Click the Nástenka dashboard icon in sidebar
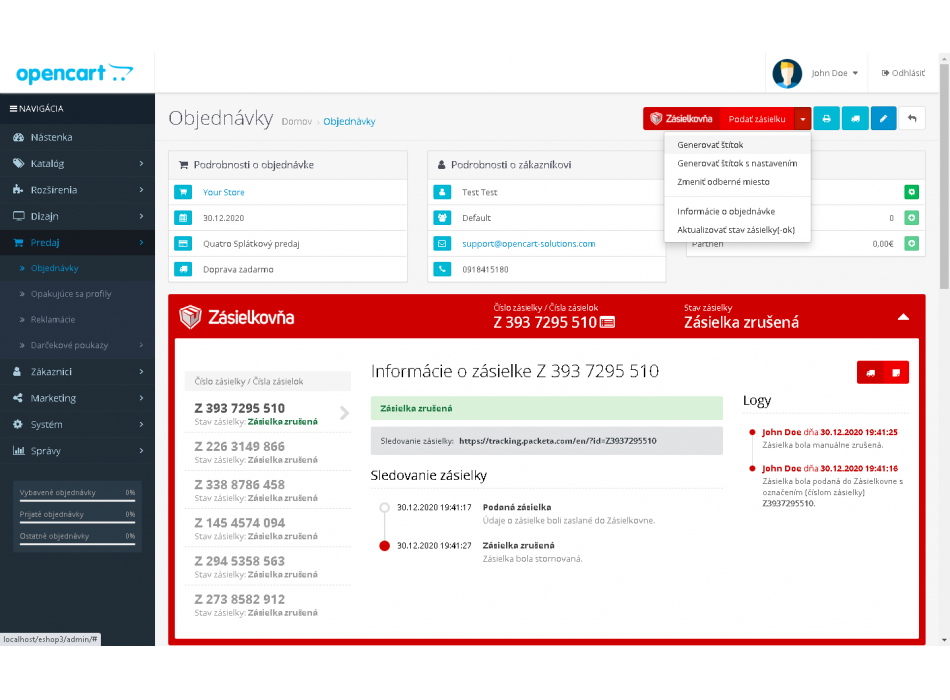 (18, 138)
